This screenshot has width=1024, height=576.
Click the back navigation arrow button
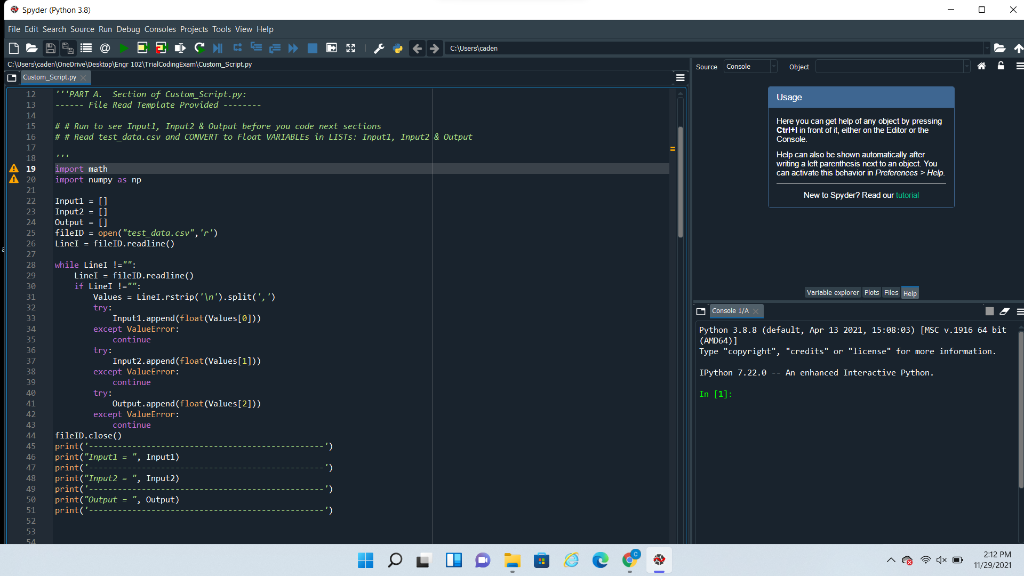click(417, 47)
